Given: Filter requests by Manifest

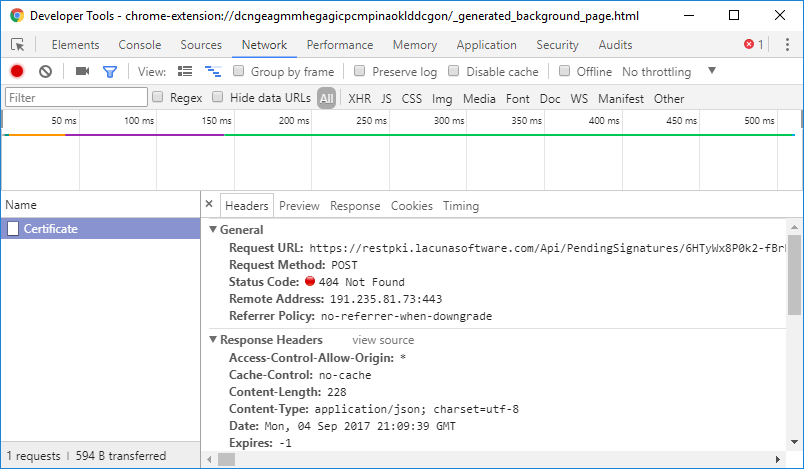Looking at the screenshot, I should [621, 98].
